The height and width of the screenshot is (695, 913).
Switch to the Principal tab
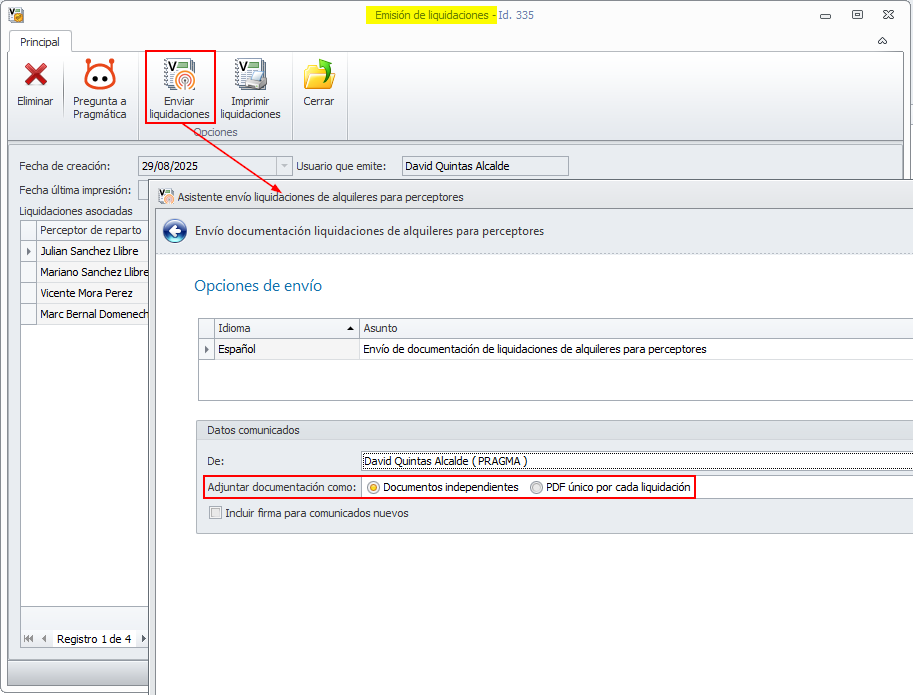(x=40, y=42)
